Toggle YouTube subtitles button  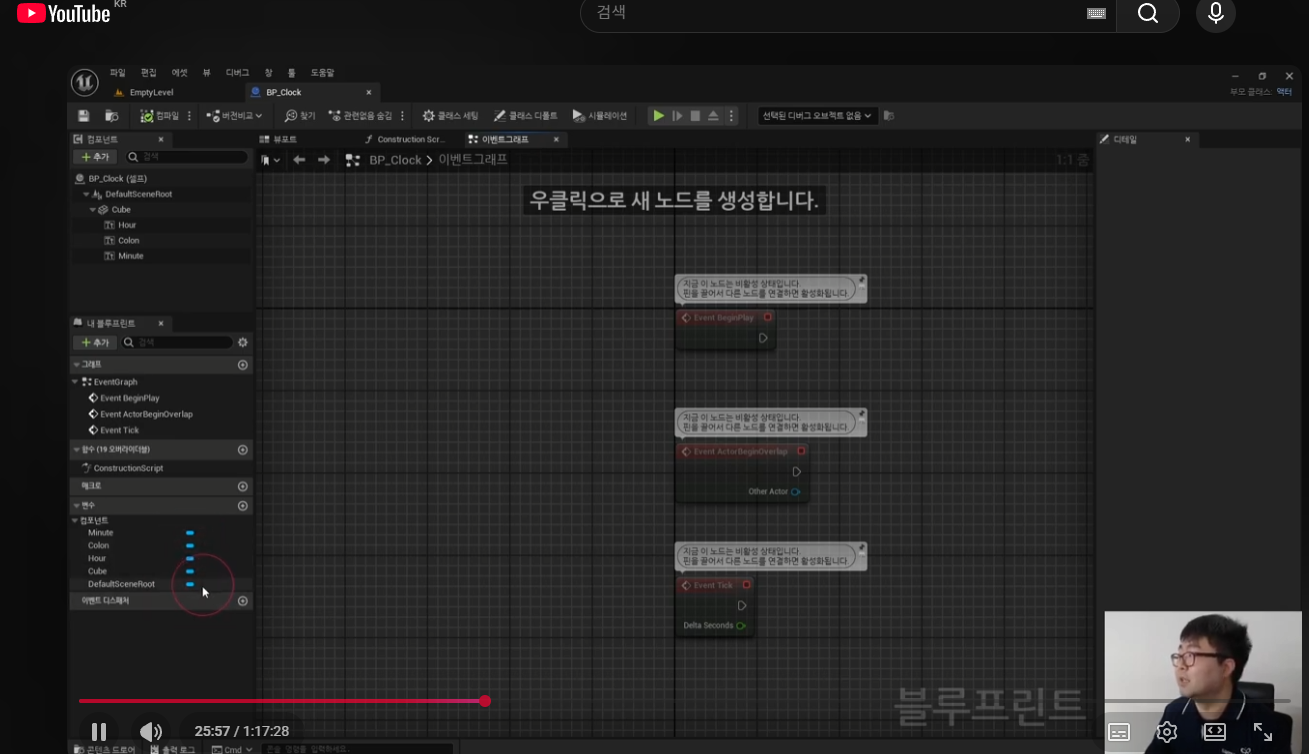click(x=1119, y=732)
